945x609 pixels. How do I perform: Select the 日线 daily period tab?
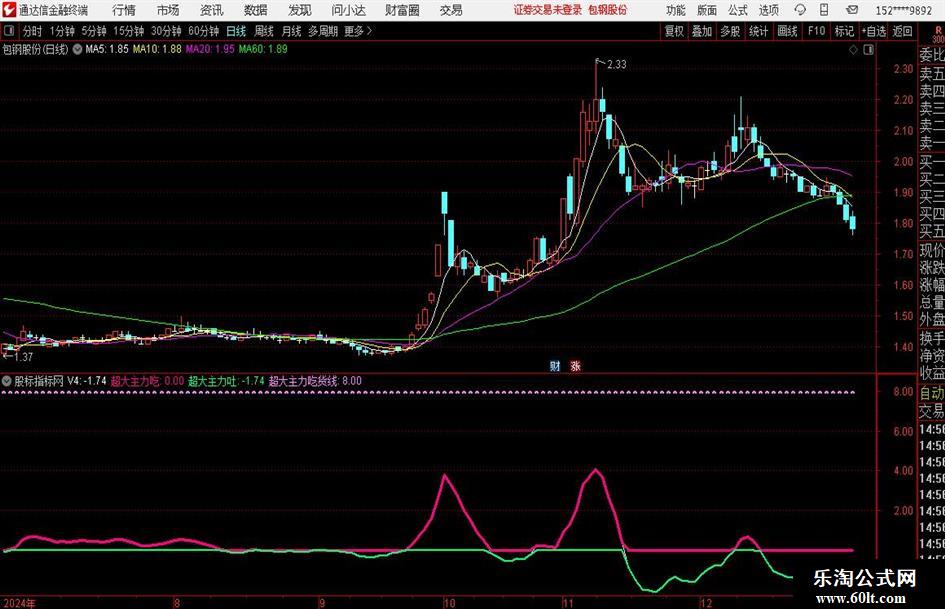point(236,31)
